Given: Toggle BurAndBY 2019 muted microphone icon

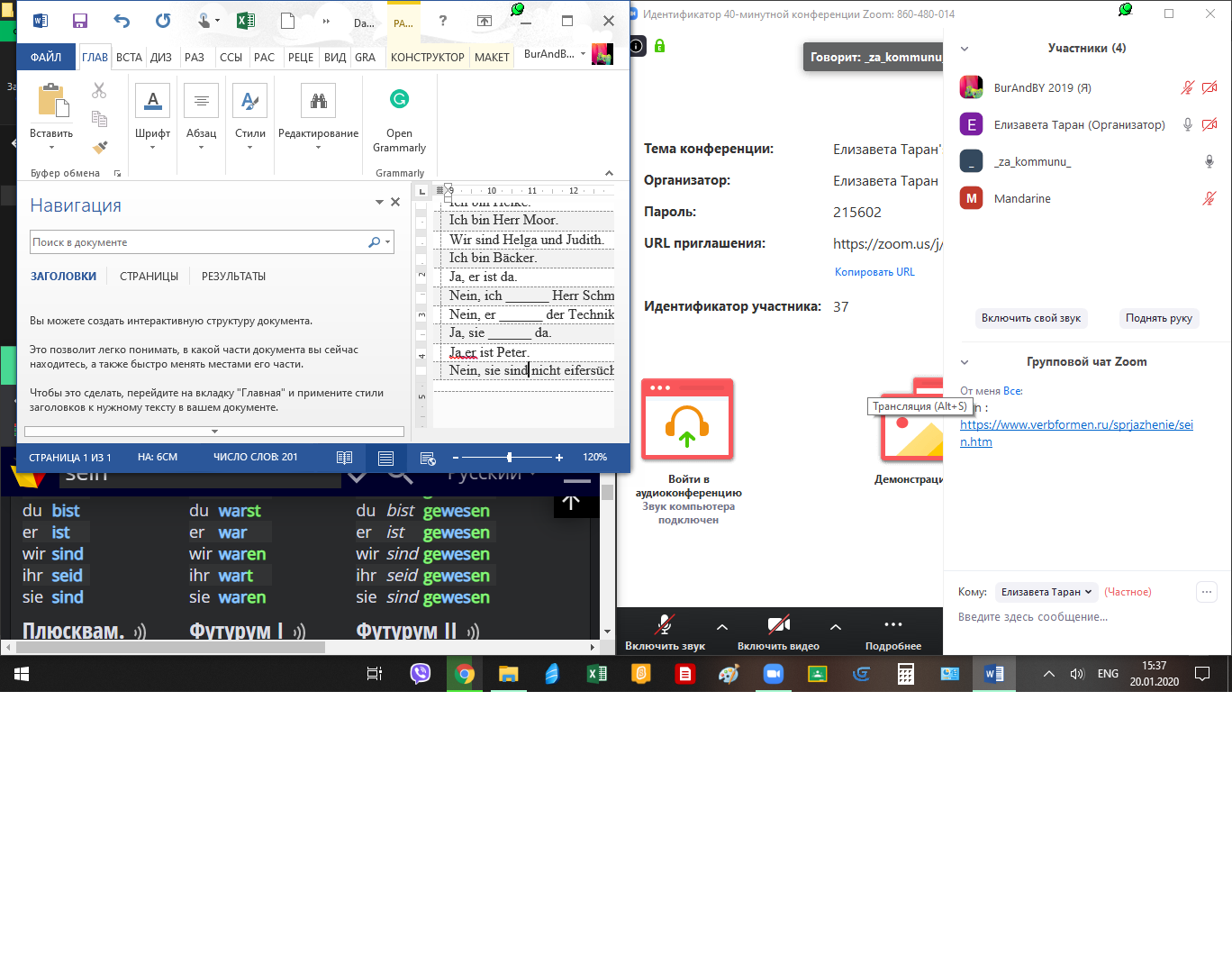Looking at the screenshot, I should 1188,87.
